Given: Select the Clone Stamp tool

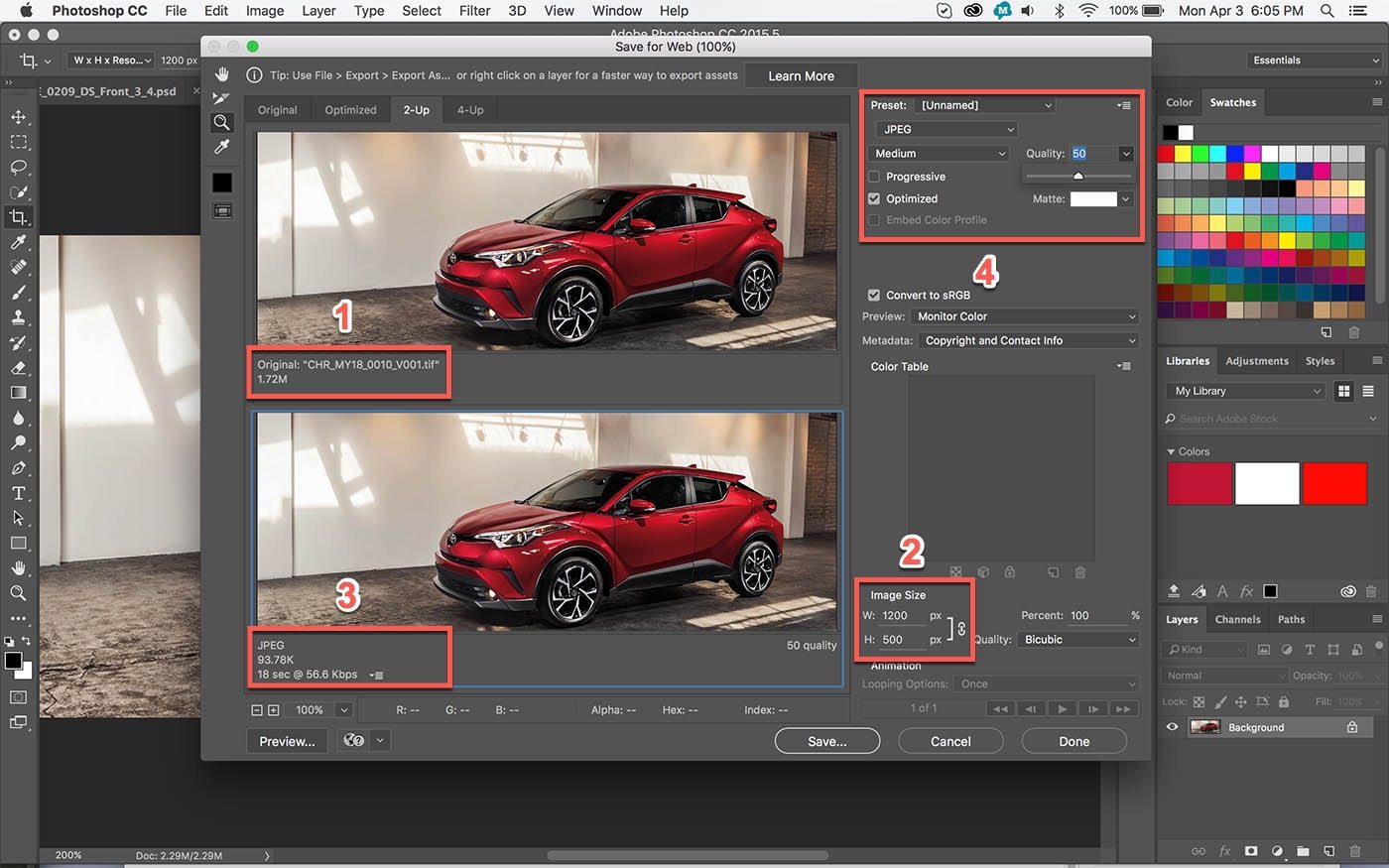Looking at the screenshot, I should pos(18,317).
